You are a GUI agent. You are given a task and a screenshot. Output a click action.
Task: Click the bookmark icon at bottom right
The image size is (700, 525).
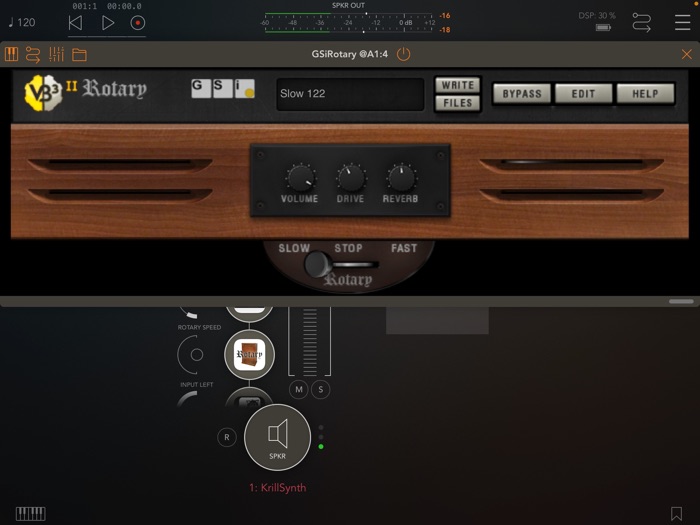676,513
